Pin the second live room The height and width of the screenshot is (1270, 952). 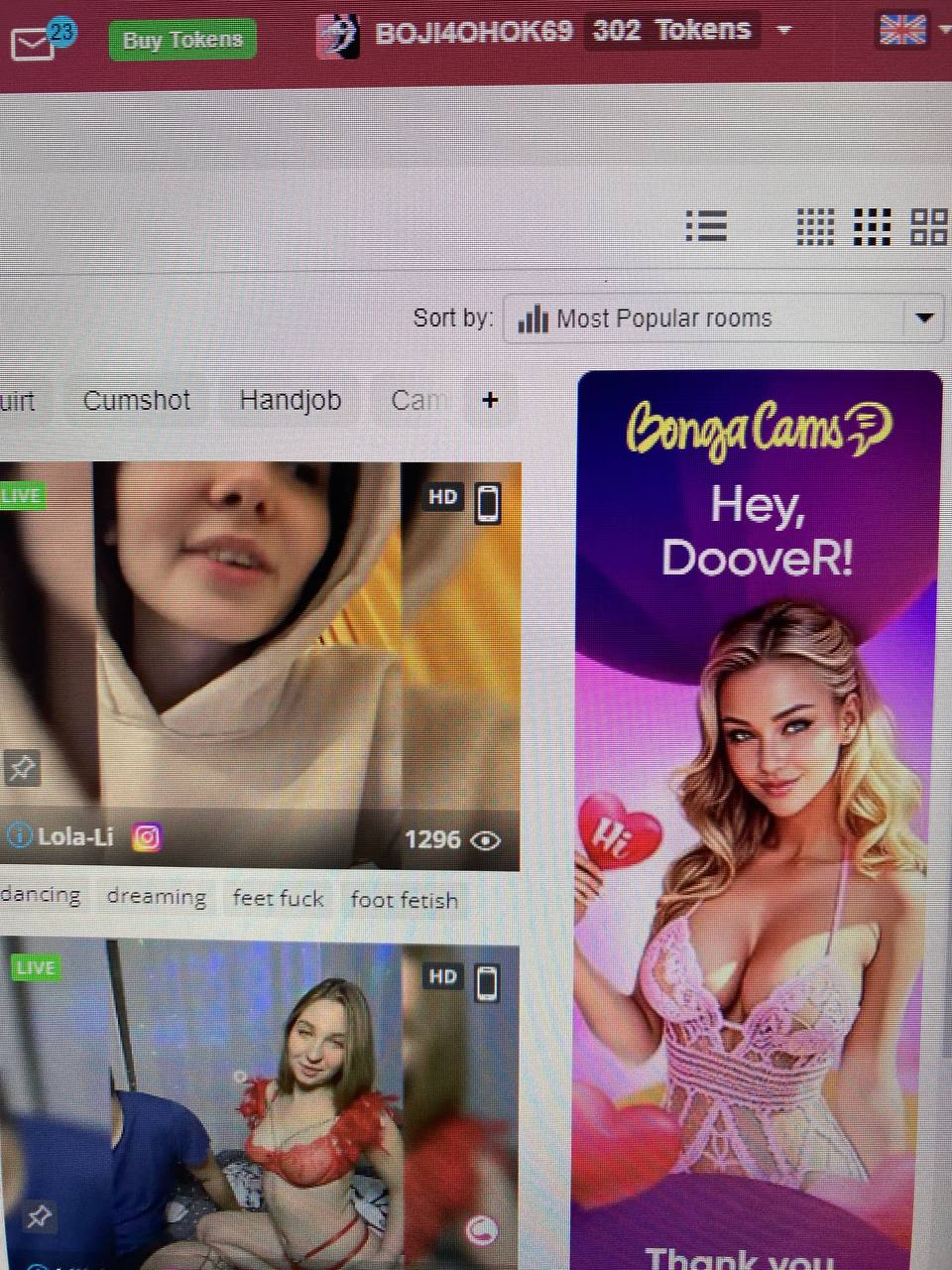(39, 1216)
